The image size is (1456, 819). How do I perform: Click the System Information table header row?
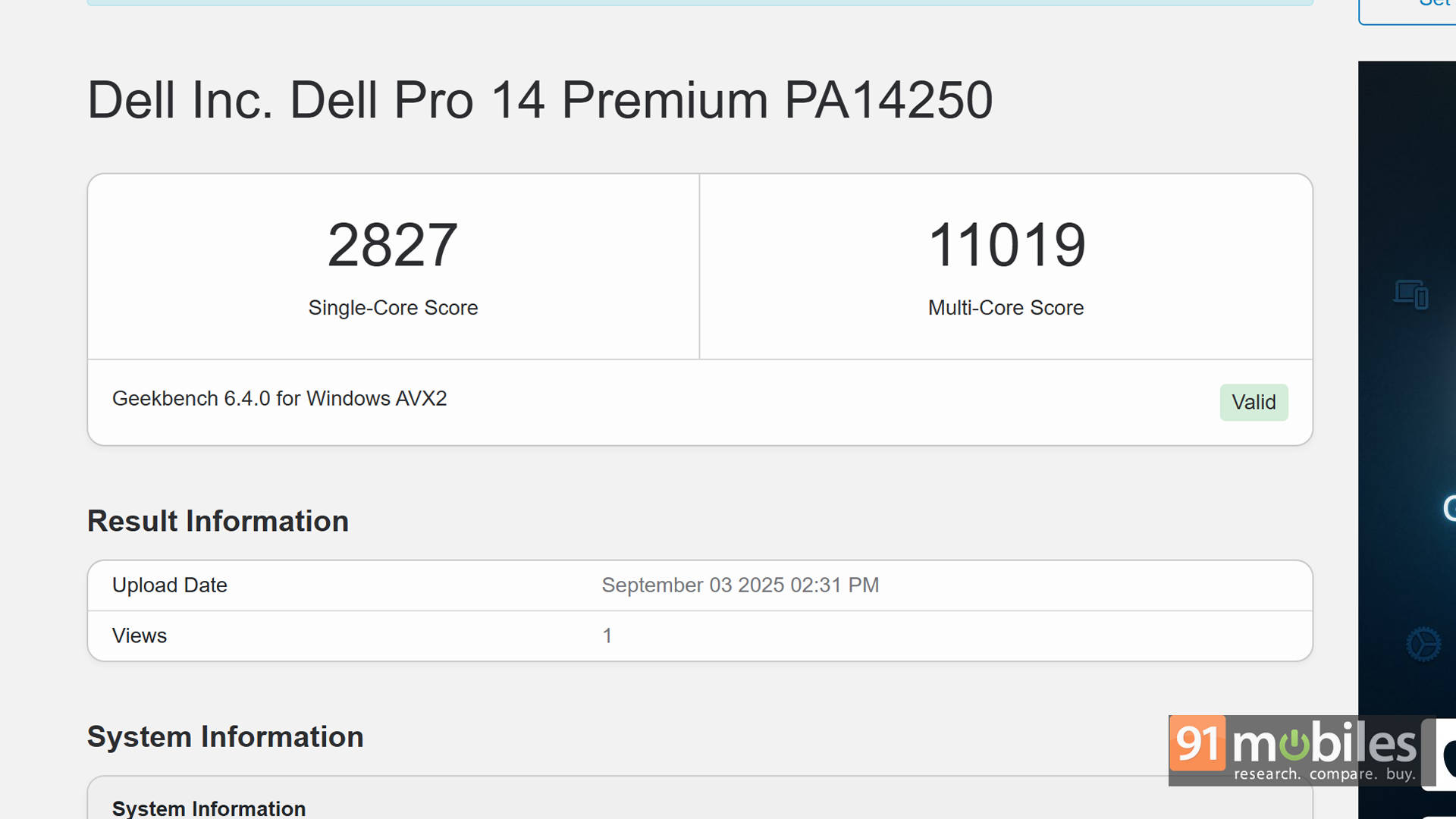pos(209,808)
